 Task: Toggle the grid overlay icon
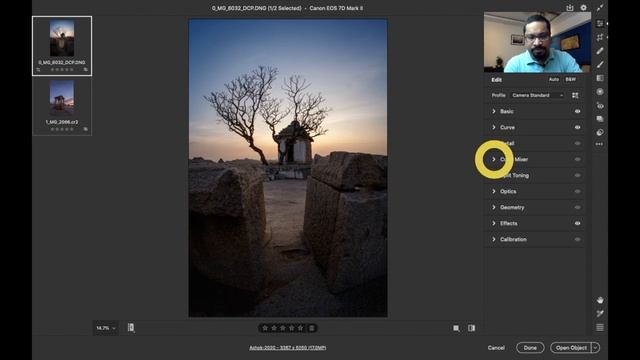click(600, 327)
